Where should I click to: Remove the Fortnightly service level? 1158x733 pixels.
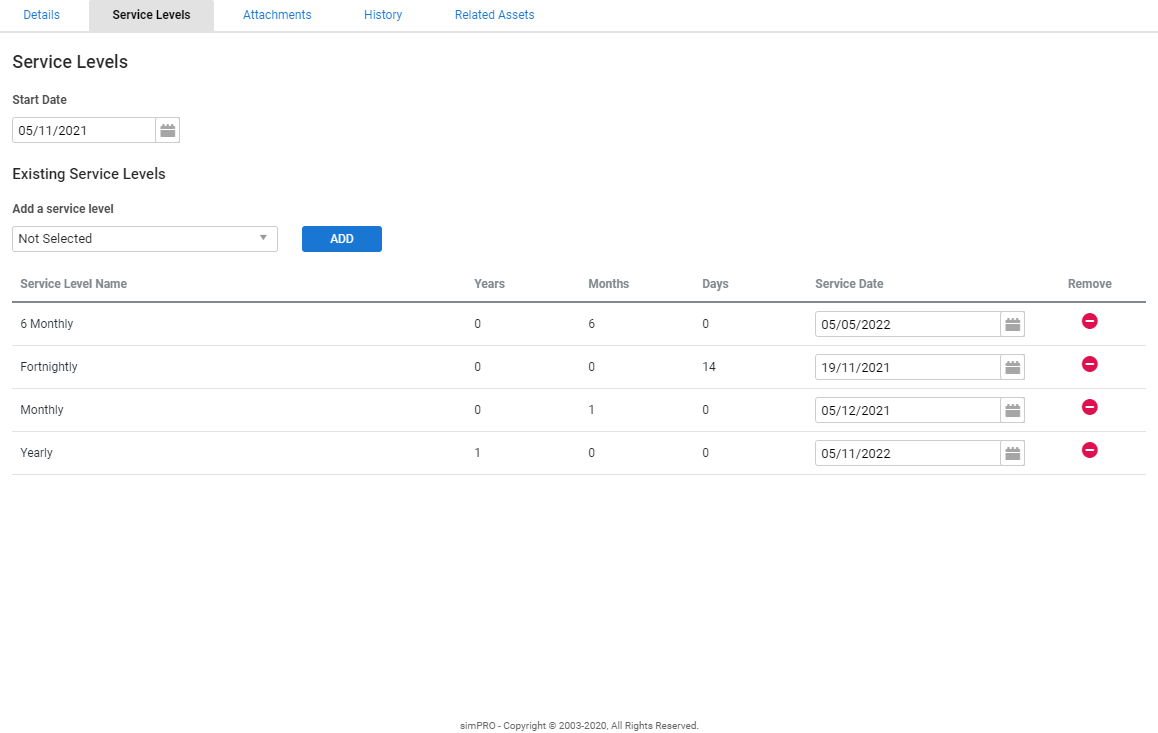pyautogui.click(x=1089, y=364)
